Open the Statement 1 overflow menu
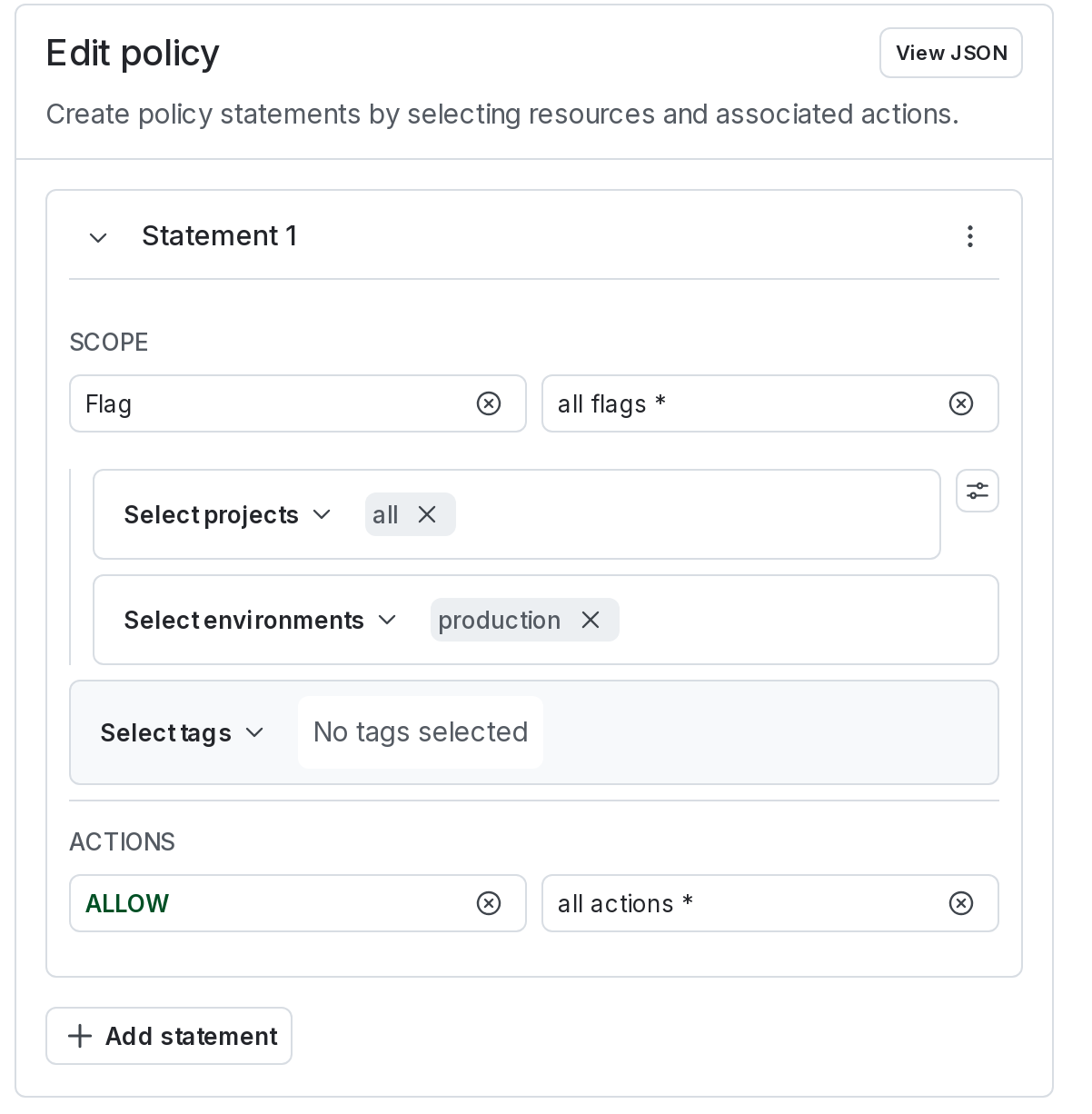The height and width of the screenshot is (1114, 1092). [970, 236]
